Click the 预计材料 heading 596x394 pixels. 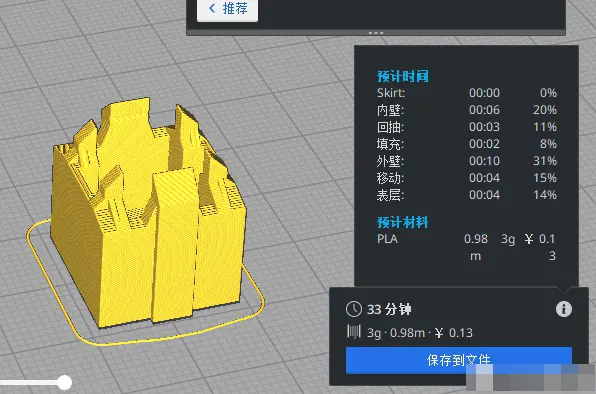(x=403, y=222)
